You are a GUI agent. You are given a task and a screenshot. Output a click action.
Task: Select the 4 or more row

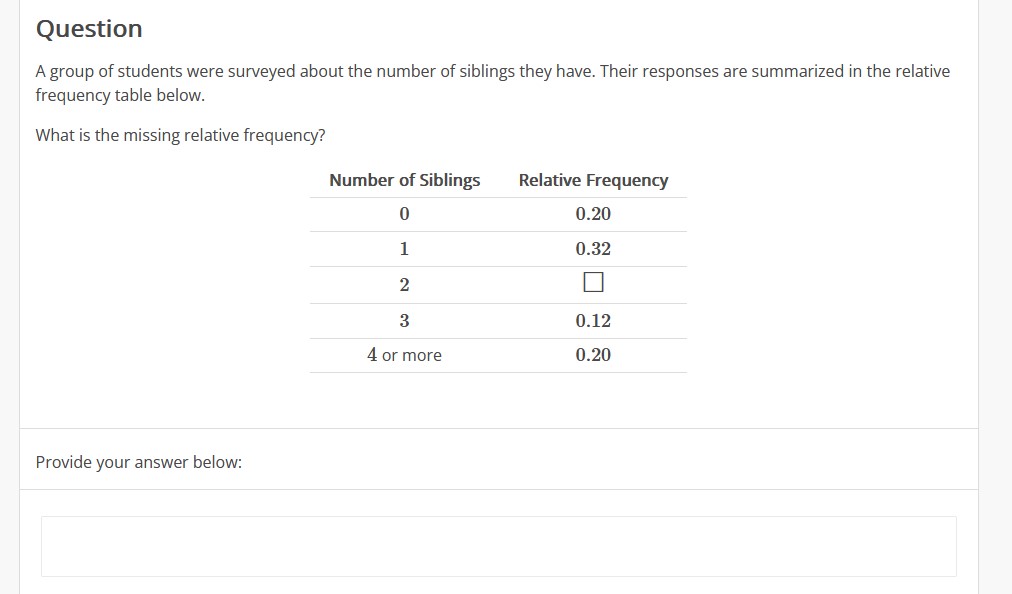click(498, 355)
